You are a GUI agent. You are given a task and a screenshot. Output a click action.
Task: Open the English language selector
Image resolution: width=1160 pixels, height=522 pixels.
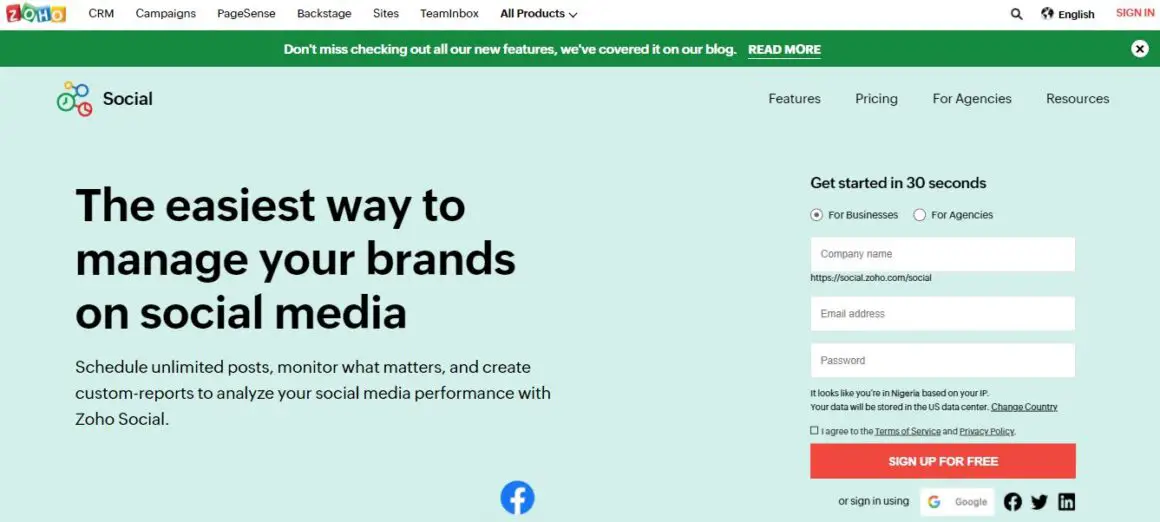tap(1068, 14)
